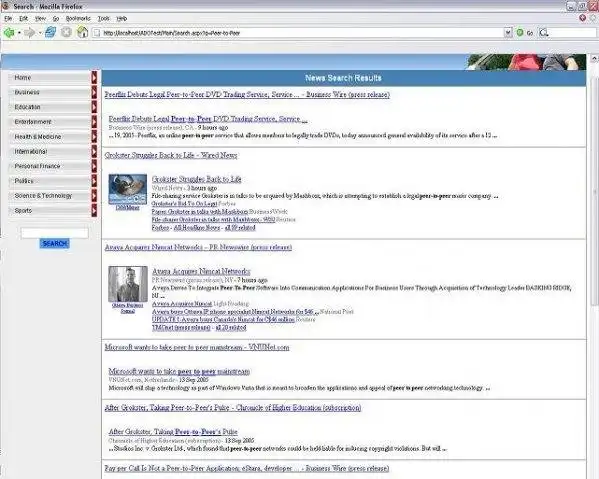This screenshot has width=599, height=479.
Task: Select the Entertainment category in sidebar
Action: 50,121
